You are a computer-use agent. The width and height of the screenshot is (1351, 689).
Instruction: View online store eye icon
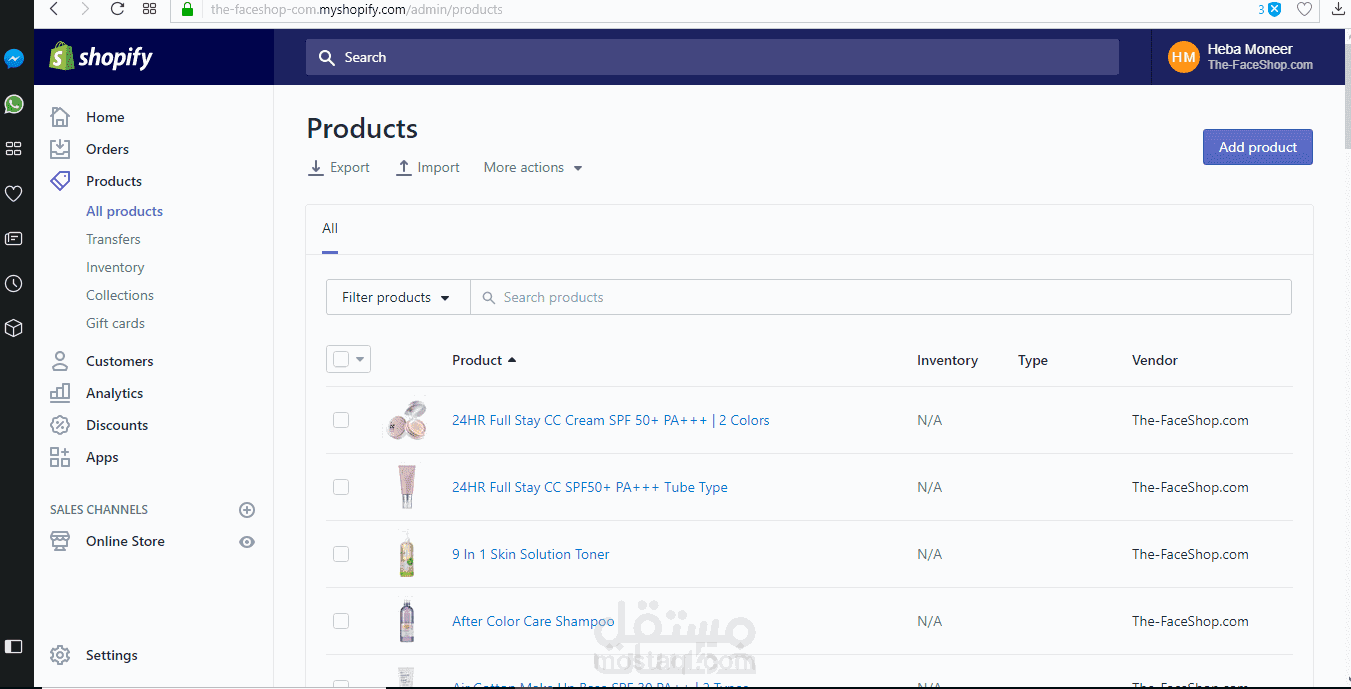pyautogui.click(x=247, y=542)
